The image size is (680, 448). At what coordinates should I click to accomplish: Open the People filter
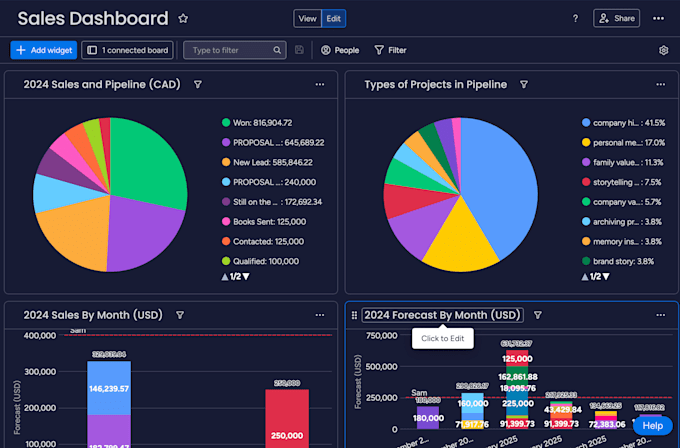pos(340,50)
